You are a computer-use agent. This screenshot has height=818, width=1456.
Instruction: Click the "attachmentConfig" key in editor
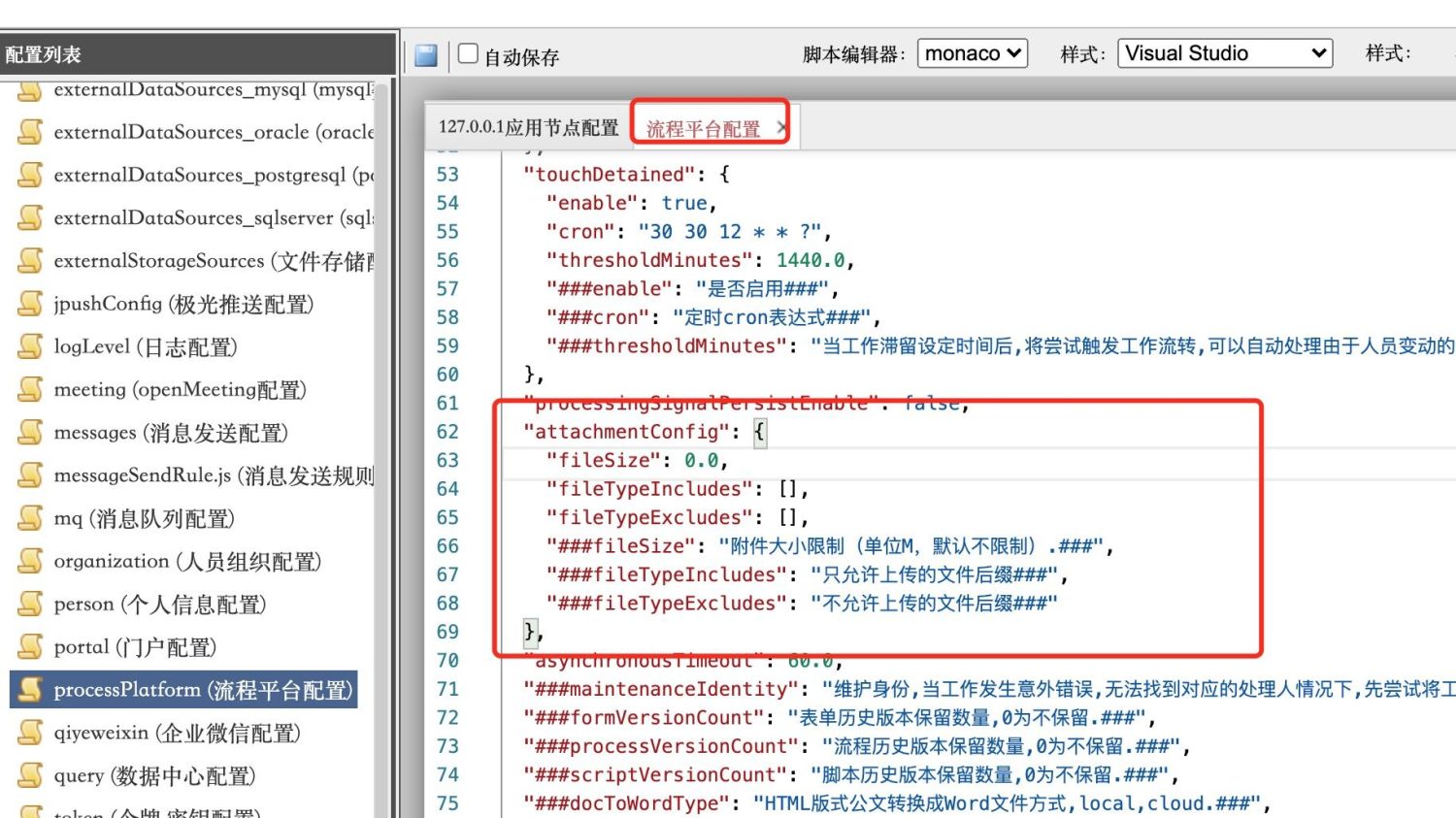tap(627, 432)
